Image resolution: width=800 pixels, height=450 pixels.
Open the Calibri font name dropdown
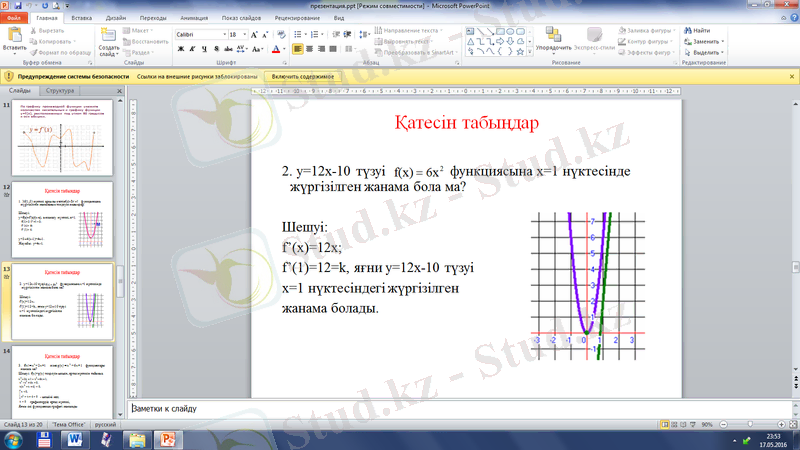pyautogui.click(x=221, y=34)
